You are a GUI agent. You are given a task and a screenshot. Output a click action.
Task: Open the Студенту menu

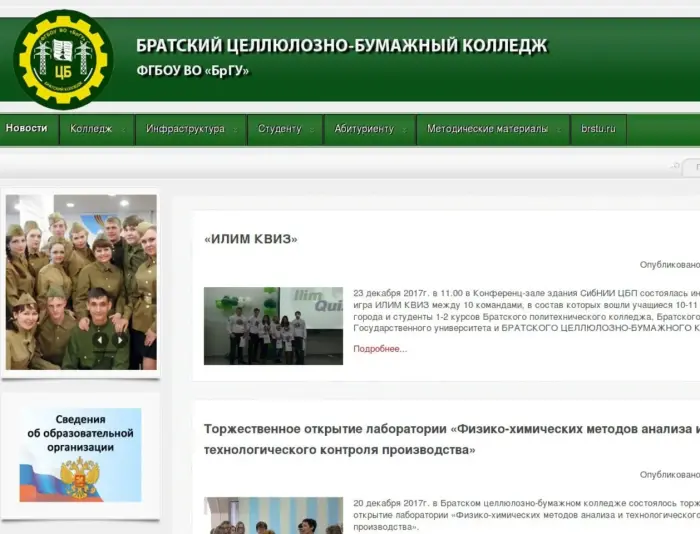pyautogui.click(x=285, y=129)
